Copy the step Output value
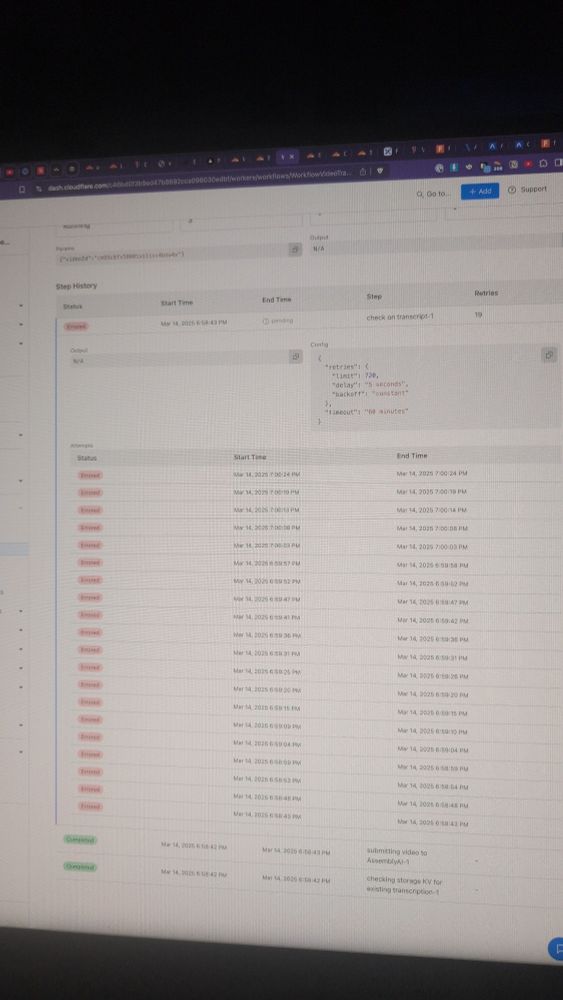Screen dimensions: 563x1000 295,357
